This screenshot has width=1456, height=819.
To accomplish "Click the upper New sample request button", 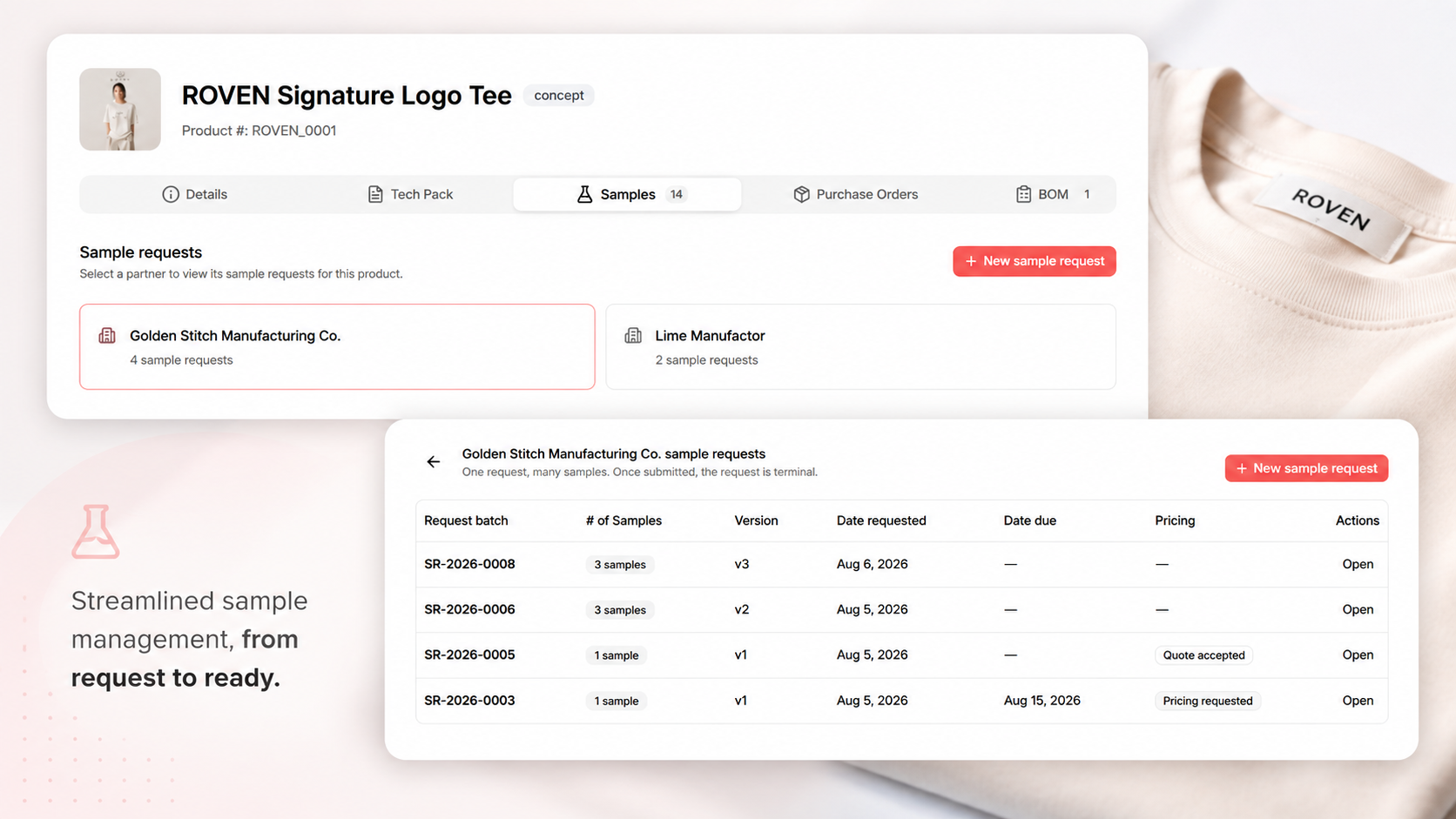I will tap(1034, 261).
